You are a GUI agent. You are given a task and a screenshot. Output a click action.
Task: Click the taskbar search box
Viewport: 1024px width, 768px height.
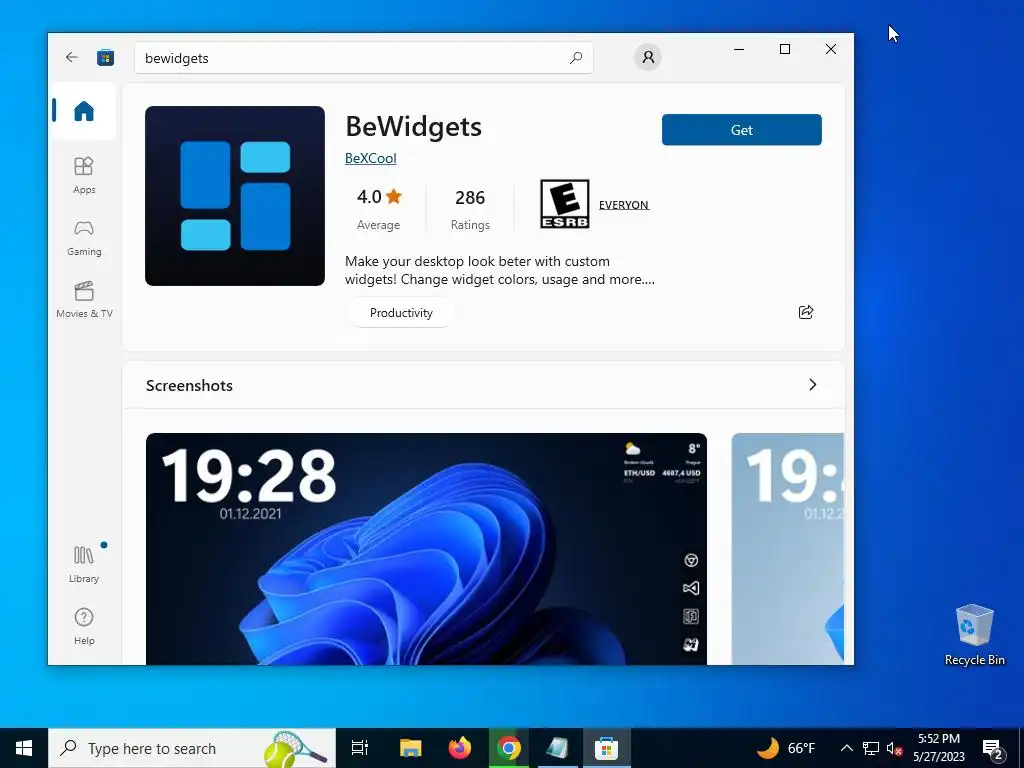[x=192, y=748]
